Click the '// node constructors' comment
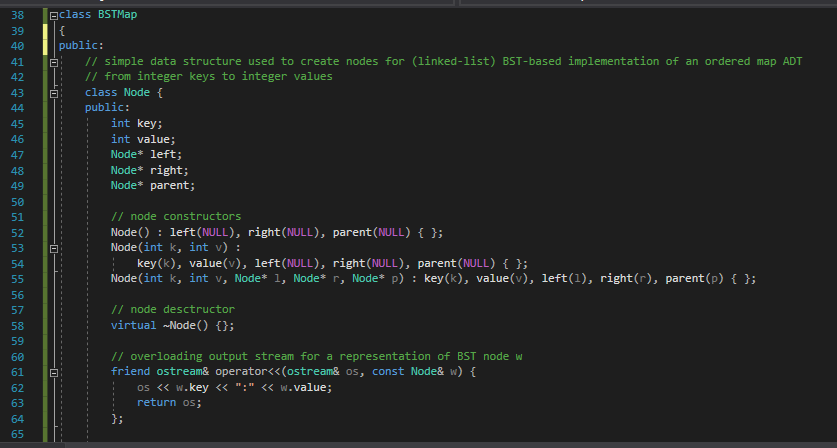This screenshot has width=837, height=448. [x=176, y=216]
